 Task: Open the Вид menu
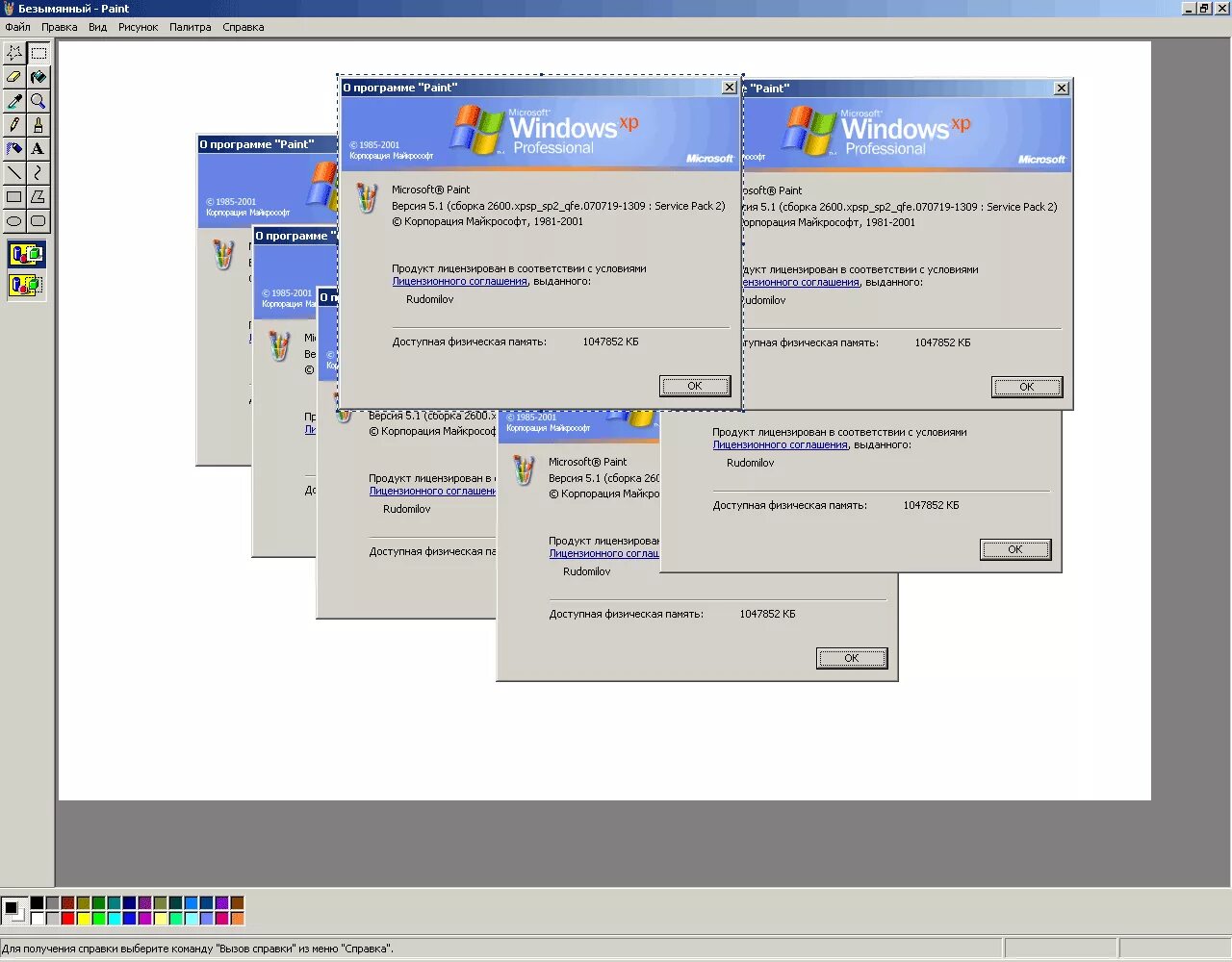pyautogui.click(x=98, y=27)
